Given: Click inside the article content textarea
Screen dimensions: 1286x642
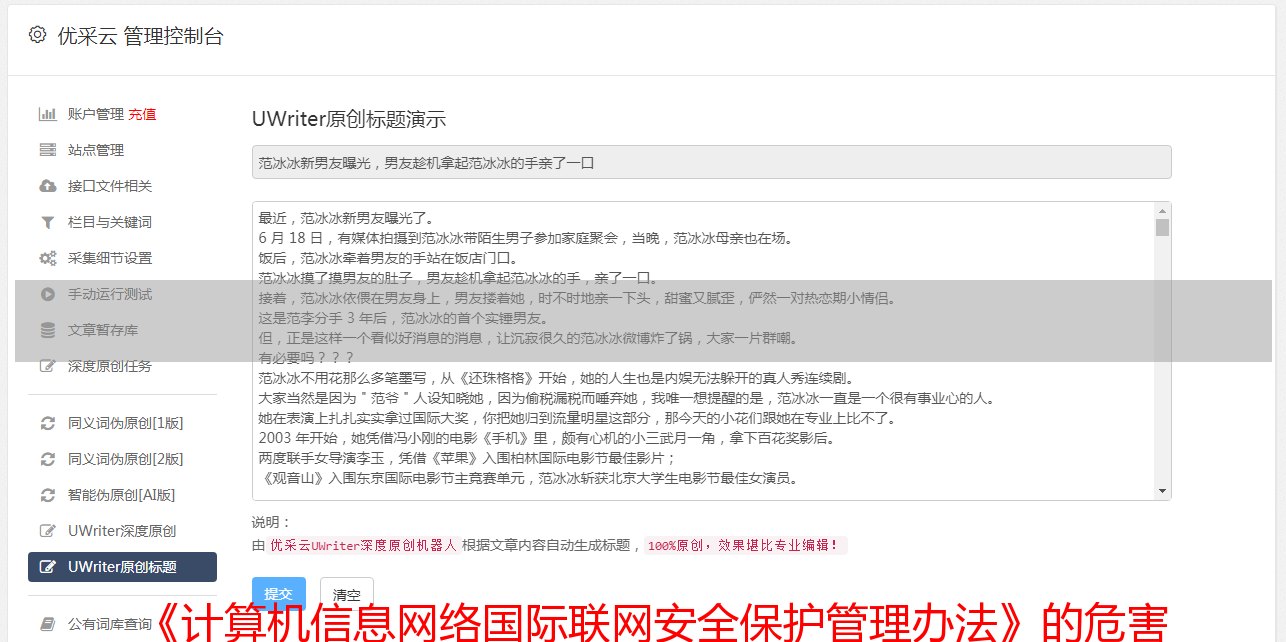Looking at the screenshot, I should (703, 351).
